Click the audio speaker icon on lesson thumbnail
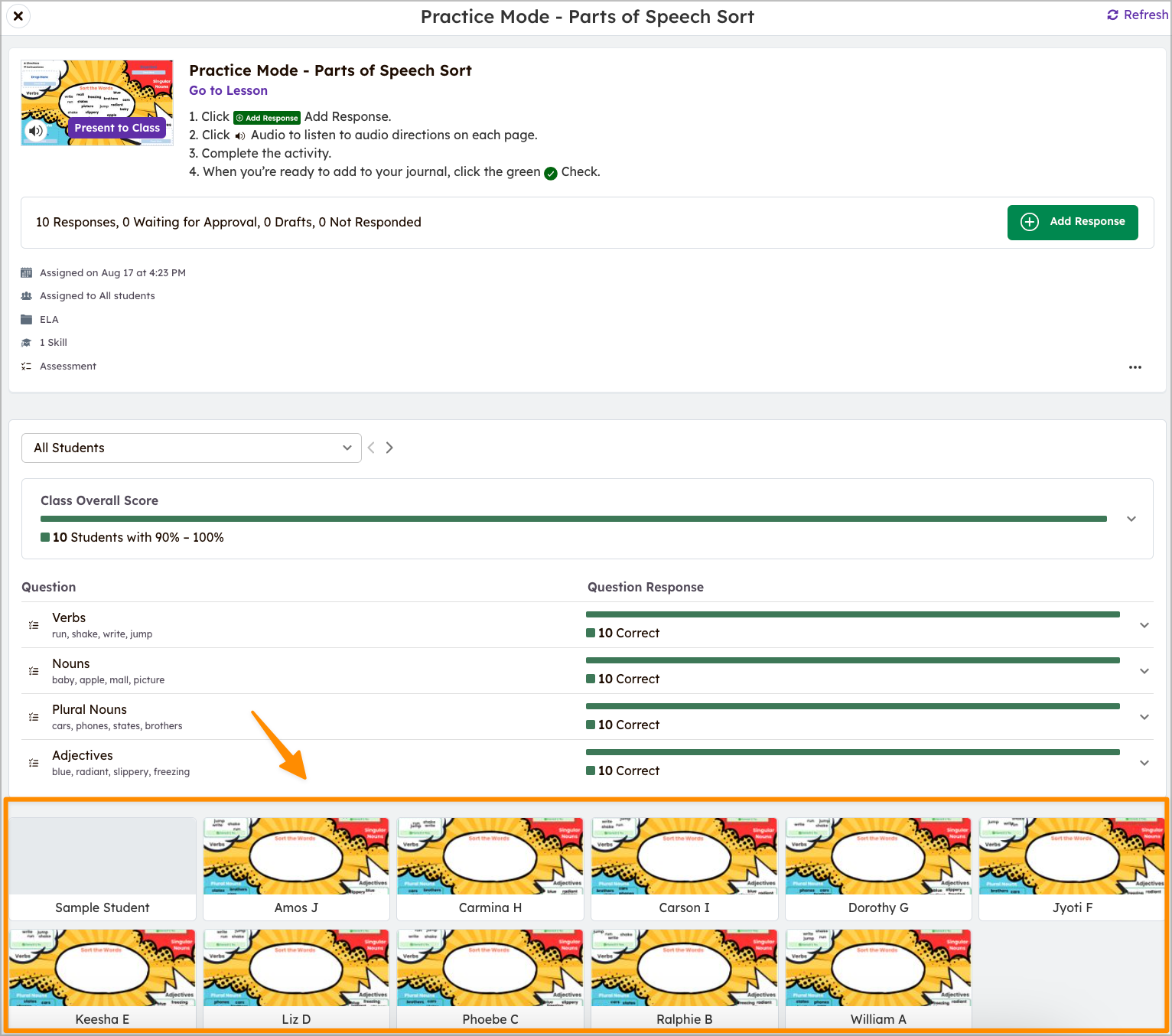Viewport: 1172px width, 1036px height. coord(36,131)
